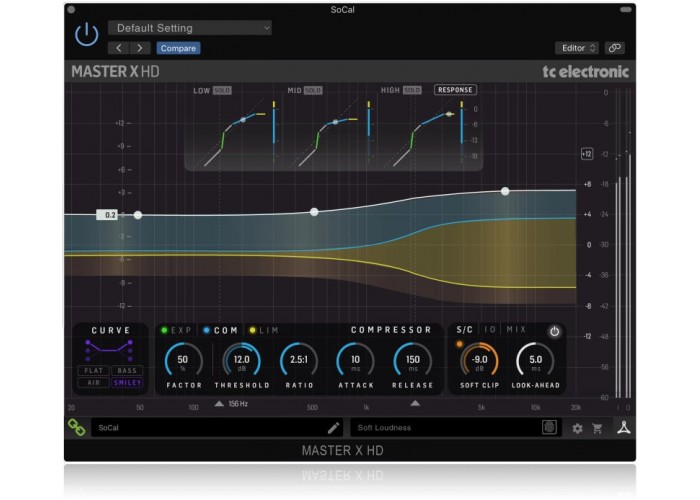This screenshot has width=700, height=500.
Task: Click the MID band transfer curve graph
Action: point(330,134)
